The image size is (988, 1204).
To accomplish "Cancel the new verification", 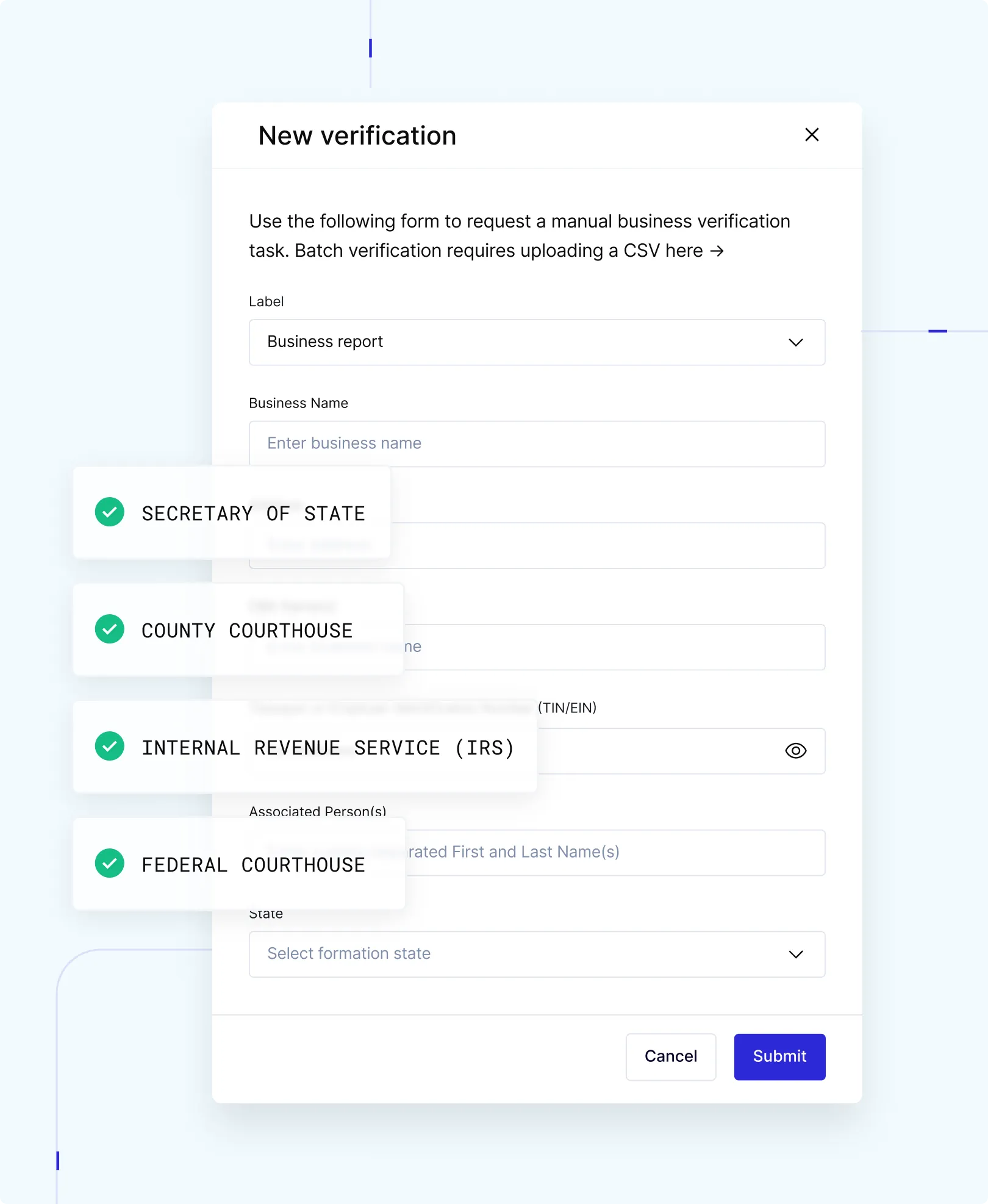I will [670, 1056].
